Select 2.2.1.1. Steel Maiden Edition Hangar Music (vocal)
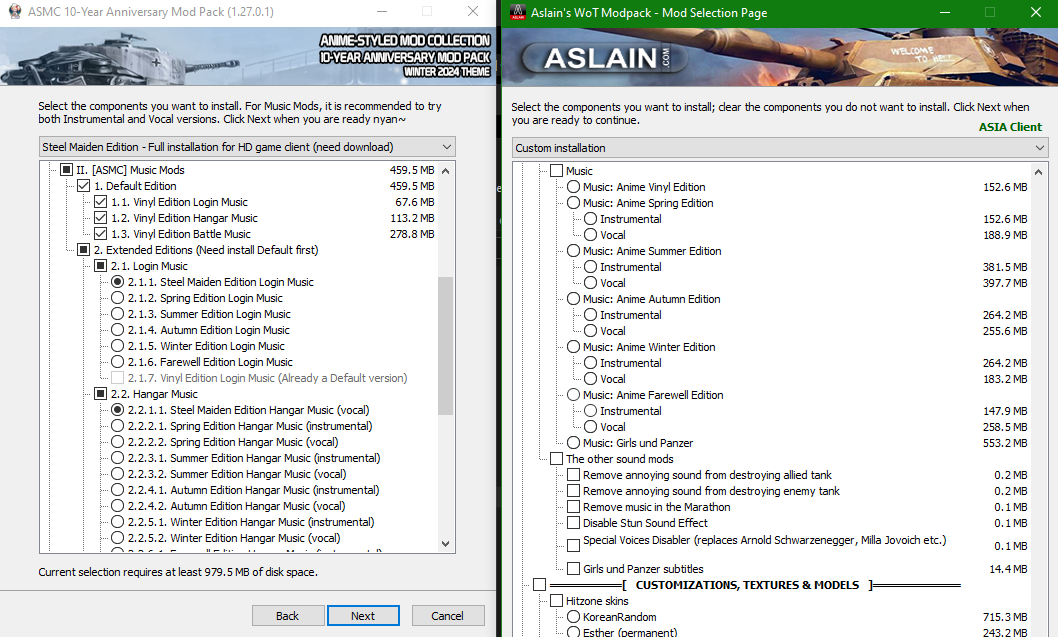Viewport: 1058px width, 637px height. pos(117,410)
